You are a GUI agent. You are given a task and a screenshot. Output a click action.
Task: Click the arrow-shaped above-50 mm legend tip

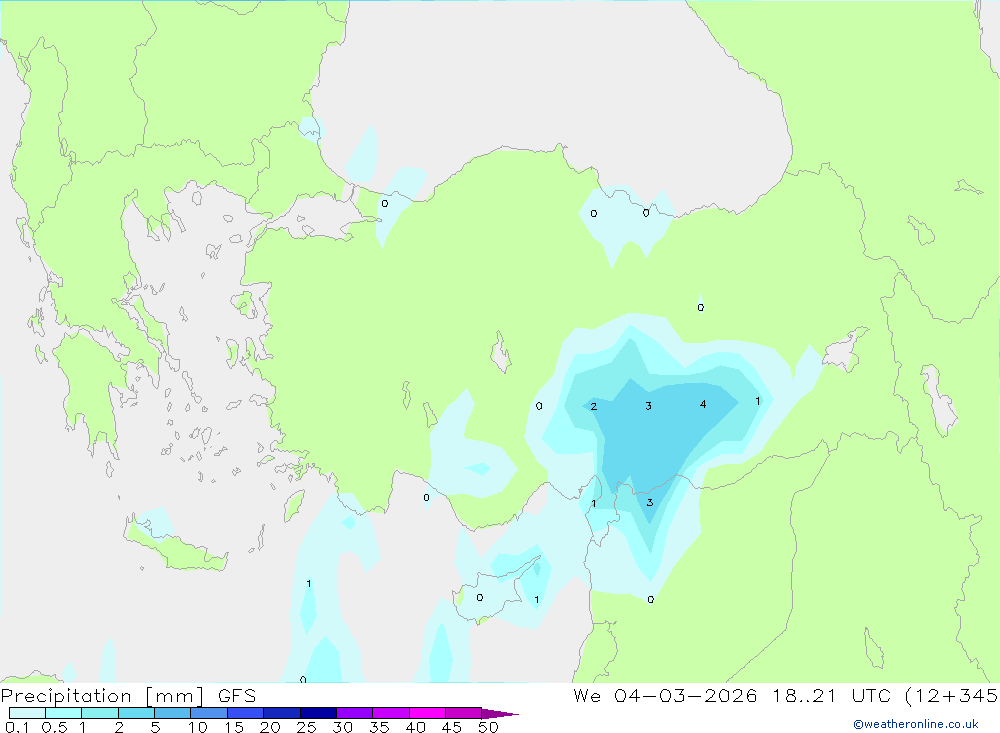[x=499, y=713]
